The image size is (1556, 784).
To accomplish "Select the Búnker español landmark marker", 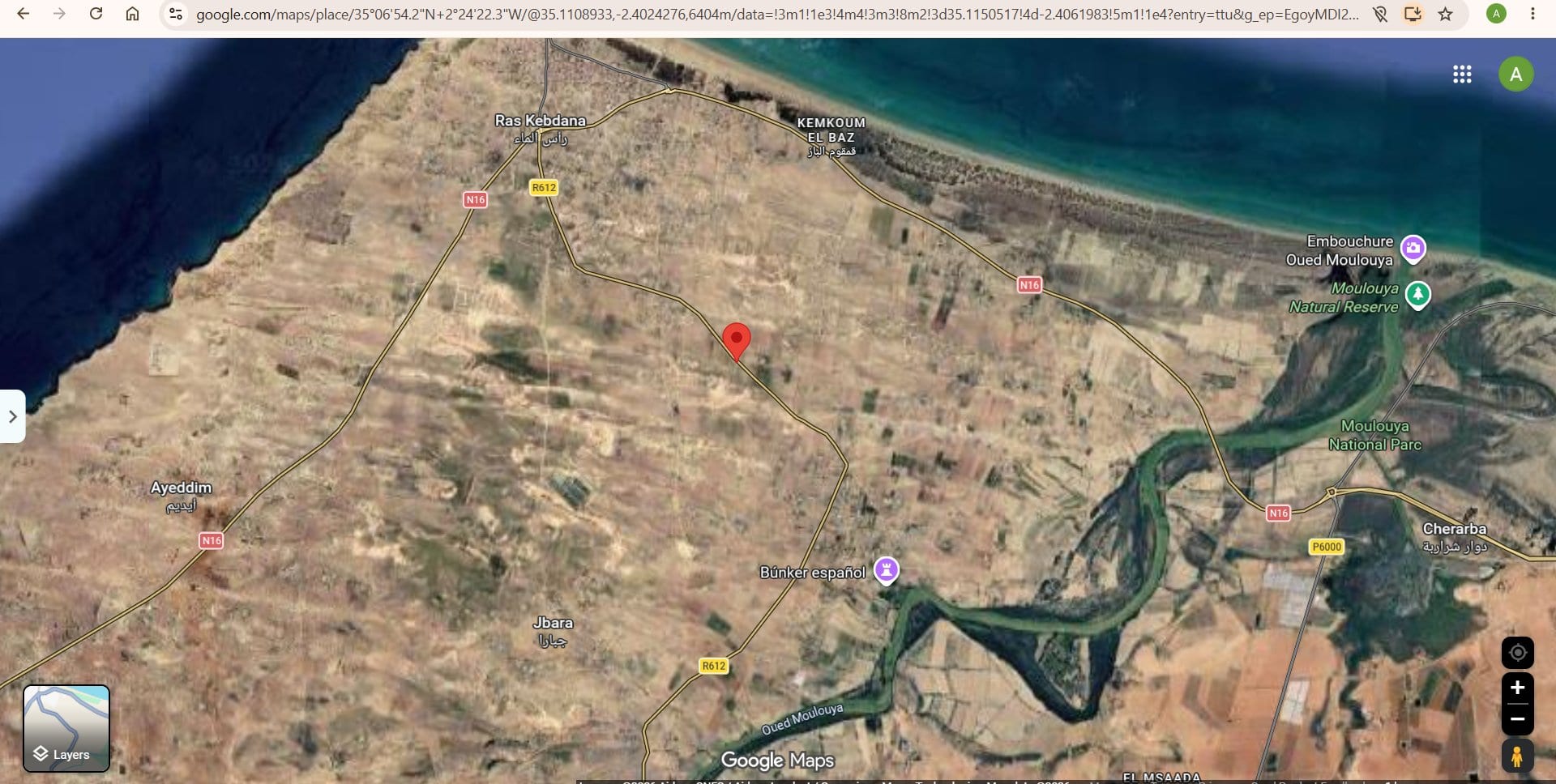I will pos(886,569).
